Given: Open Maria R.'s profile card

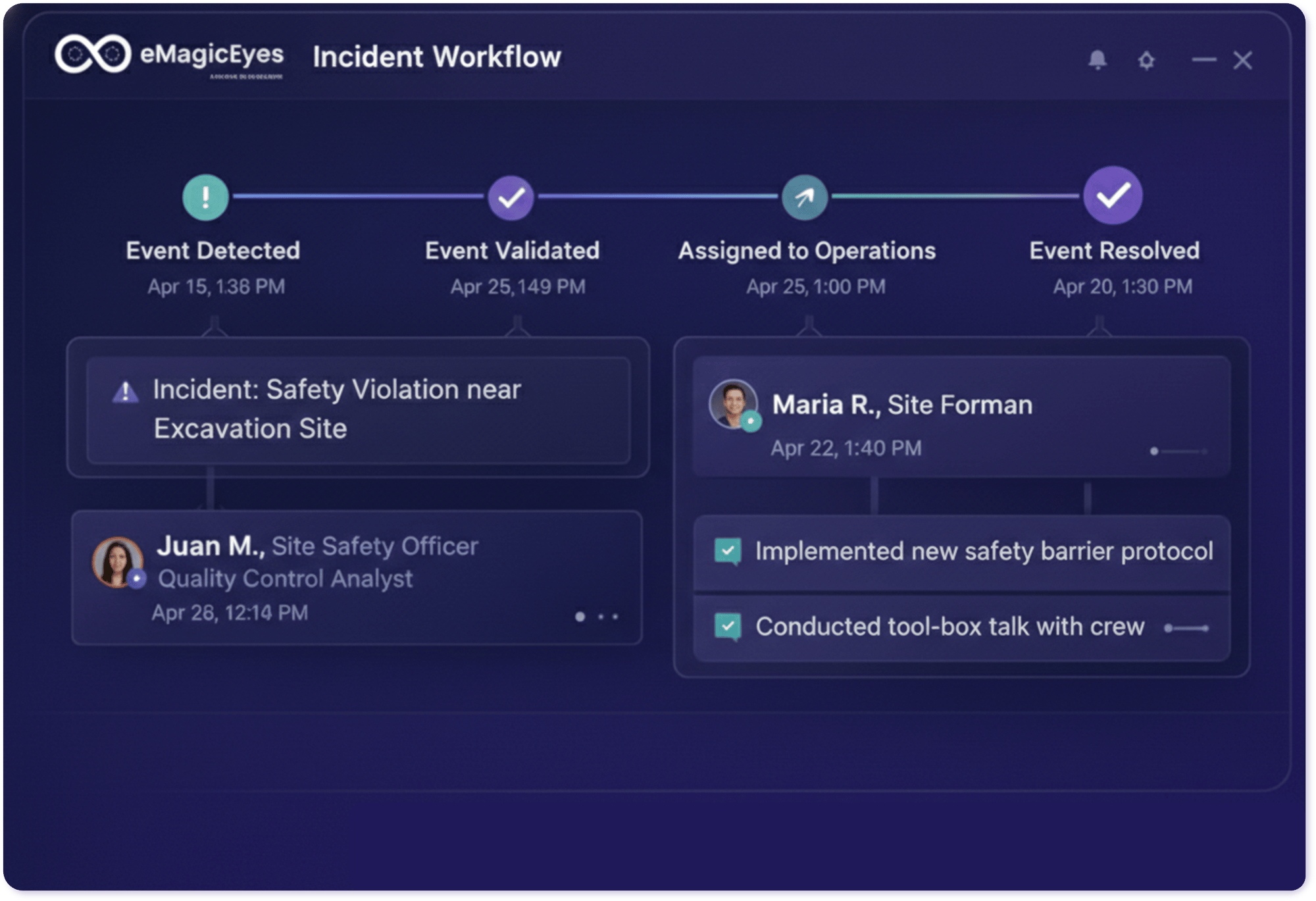Looking at the screenshot, I should click(x=901, y=405).
